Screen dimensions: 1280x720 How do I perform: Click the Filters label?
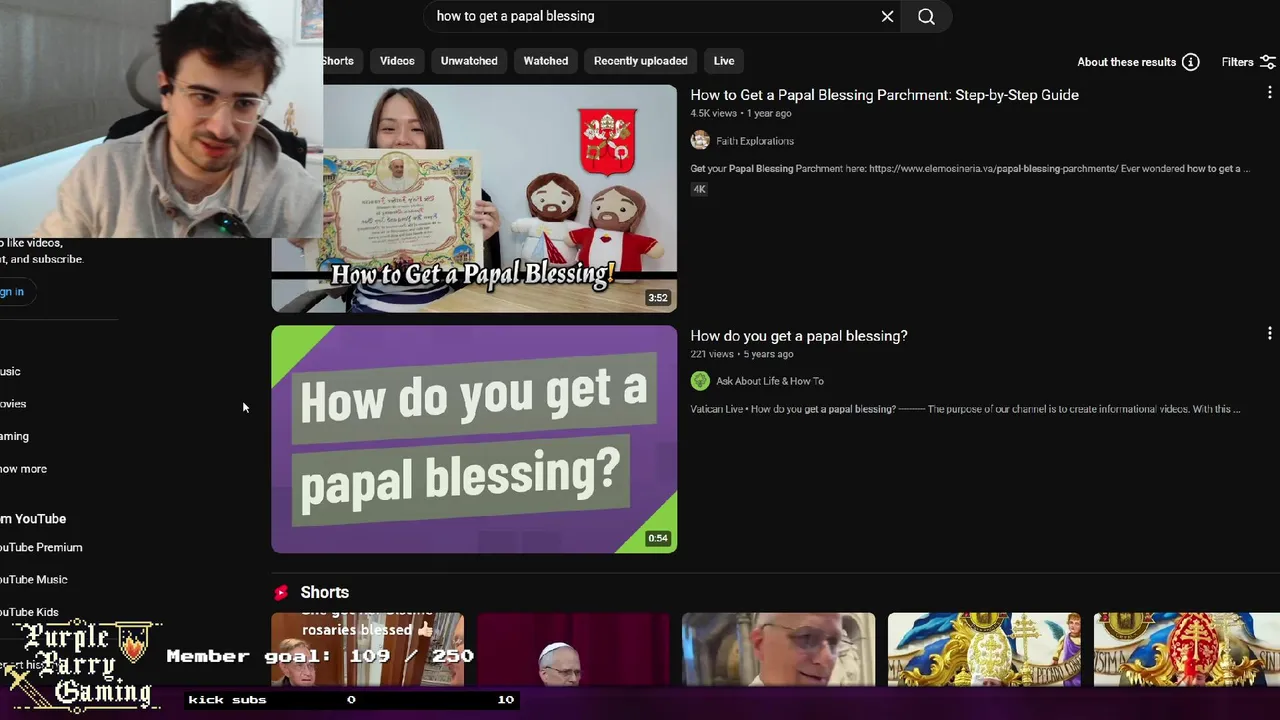click(x=1237, y=62)
